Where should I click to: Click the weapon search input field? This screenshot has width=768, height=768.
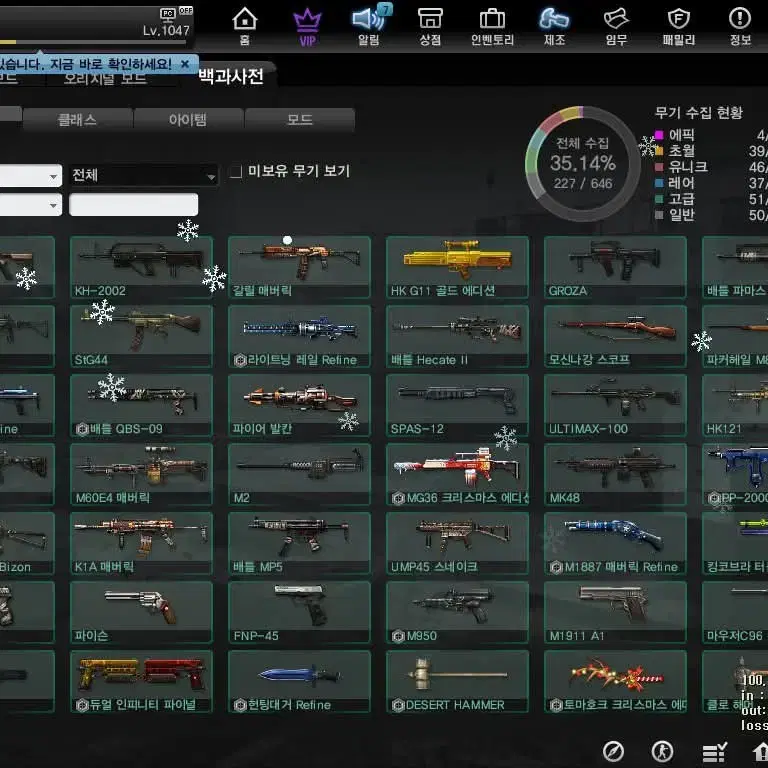pos(134,205)
